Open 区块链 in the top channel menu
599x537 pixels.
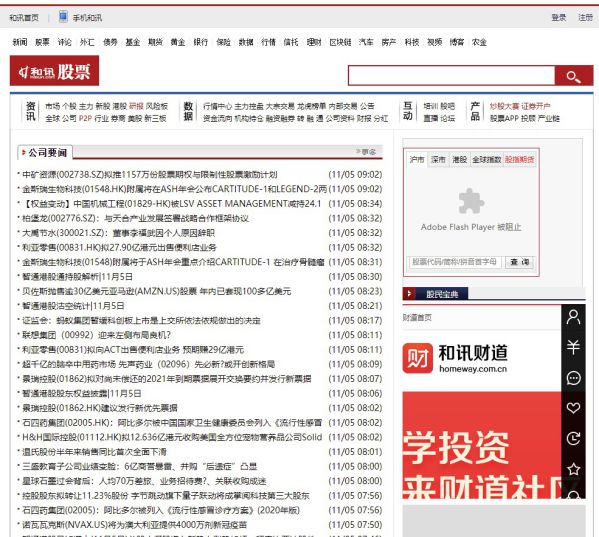[x=340, y=42]
